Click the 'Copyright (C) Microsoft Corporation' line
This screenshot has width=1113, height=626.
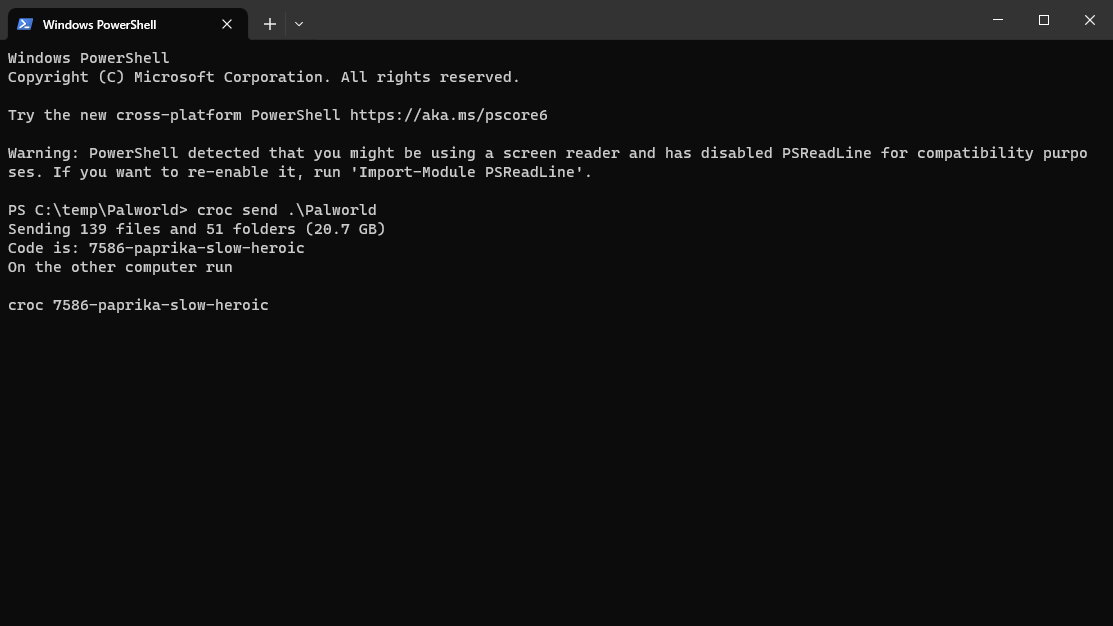pos(264,77)
